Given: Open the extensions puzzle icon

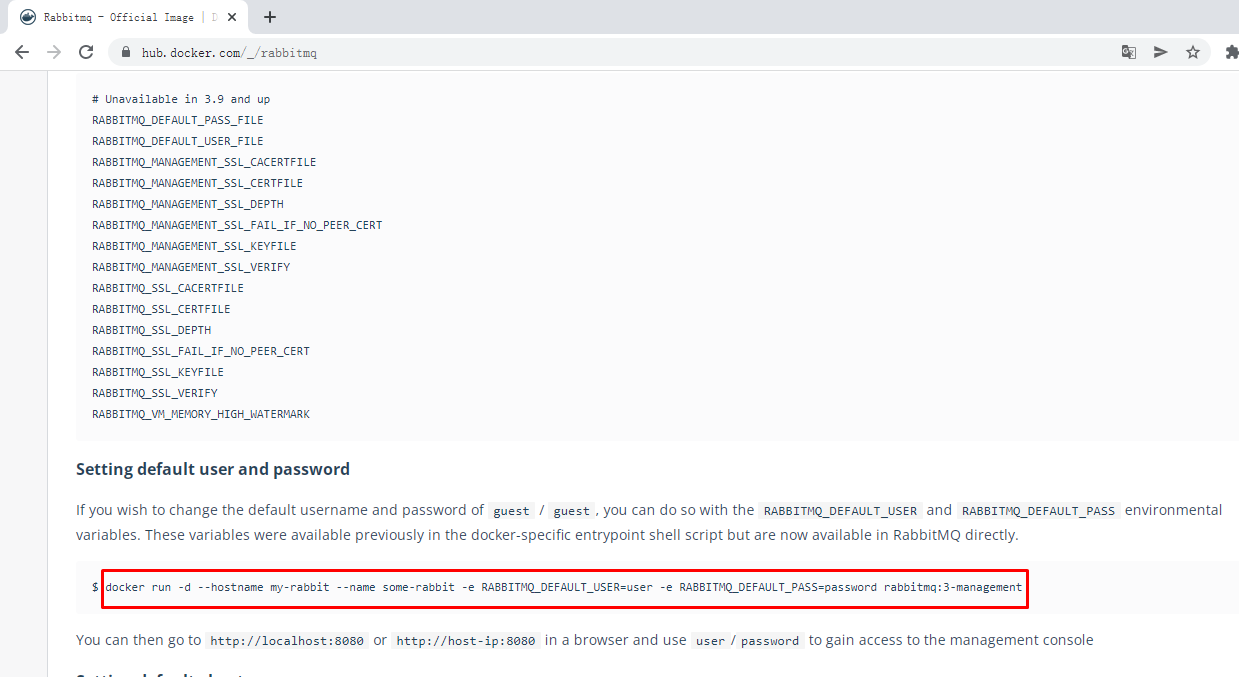Looking at the screenshot, I should coord(1231,52).
